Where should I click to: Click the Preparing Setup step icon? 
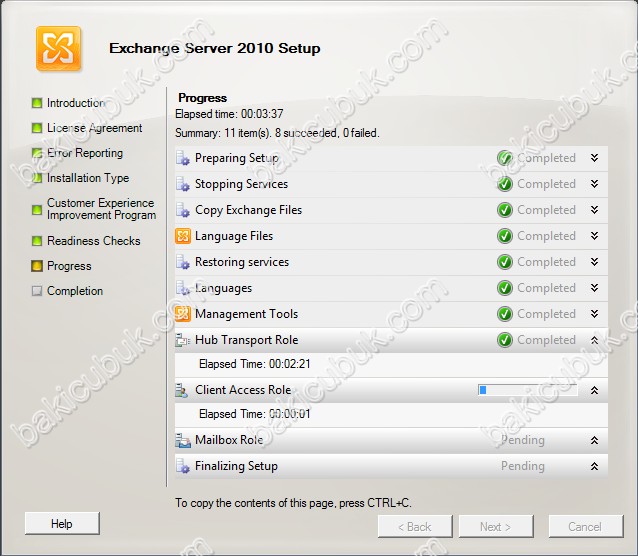tap(183, 158)
